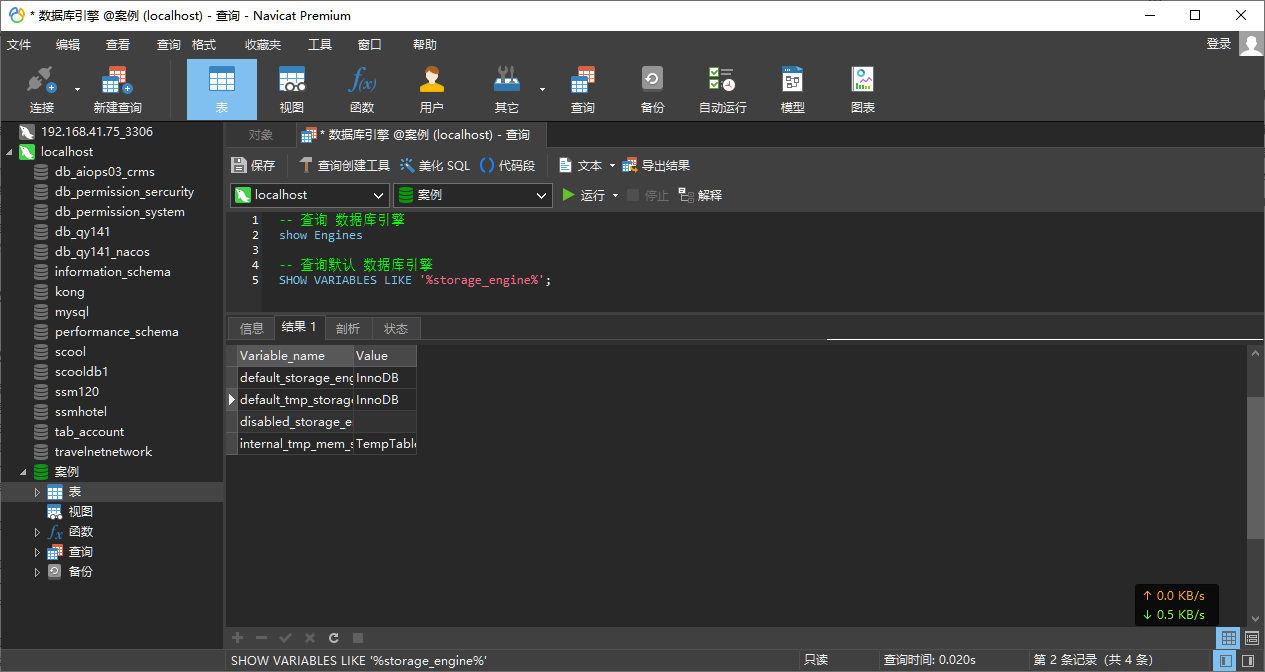
Task: Open the 编辑 menu
Action: 68,44
